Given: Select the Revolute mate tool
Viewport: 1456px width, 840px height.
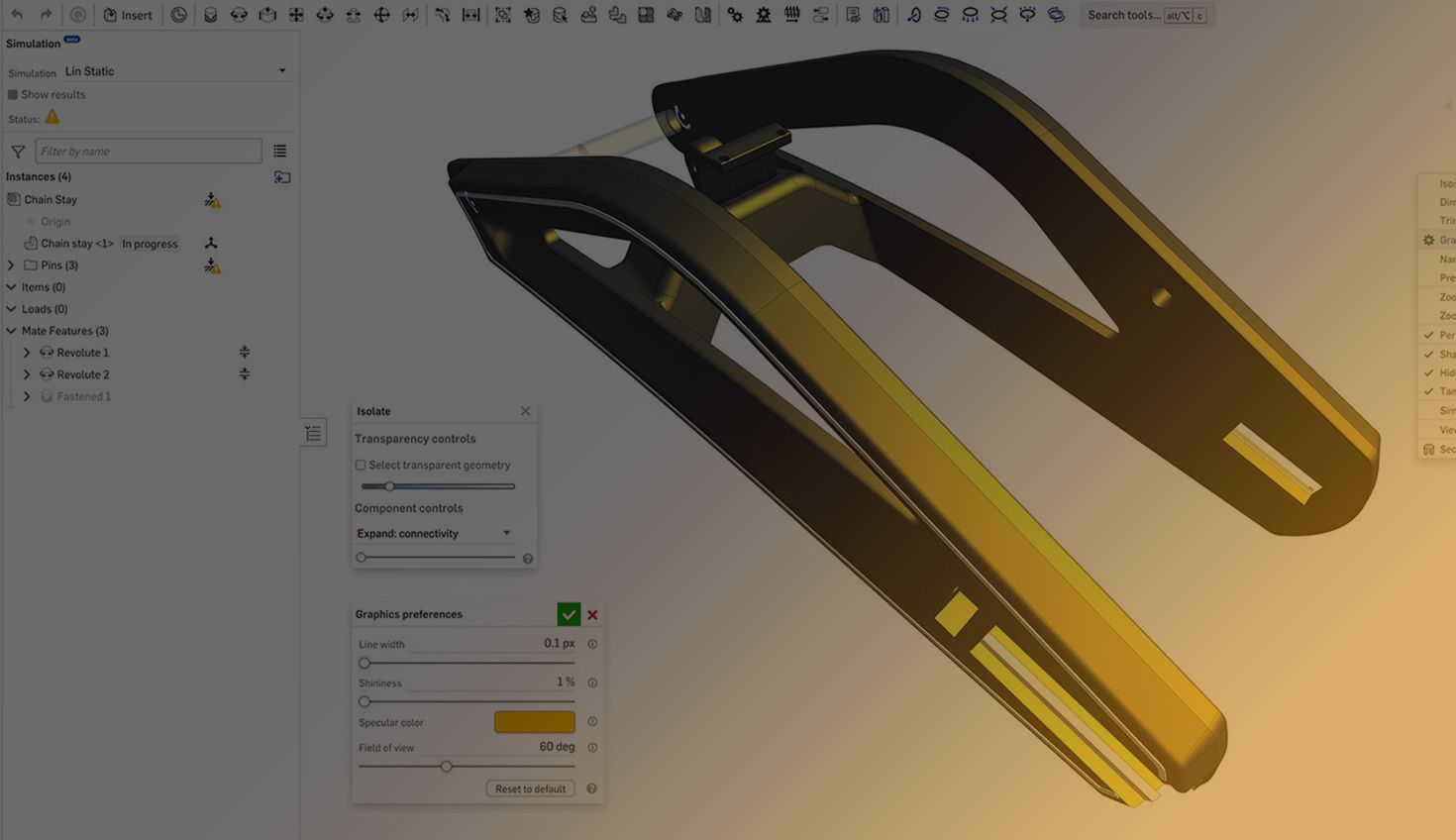Looking at the screenshot, I should point(239,15).
